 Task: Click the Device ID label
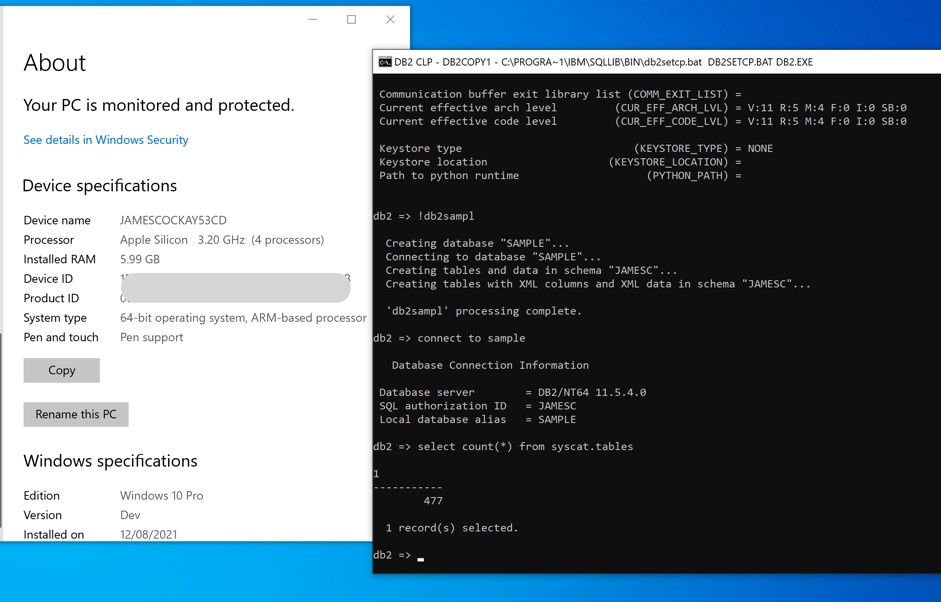48,279
